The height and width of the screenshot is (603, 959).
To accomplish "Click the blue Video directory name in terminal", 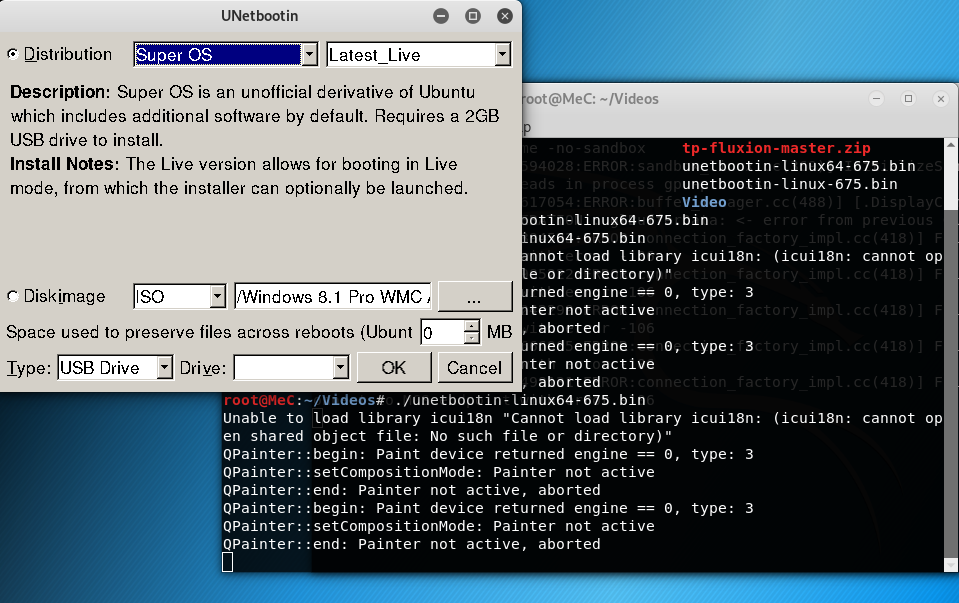I will point(704,202).
